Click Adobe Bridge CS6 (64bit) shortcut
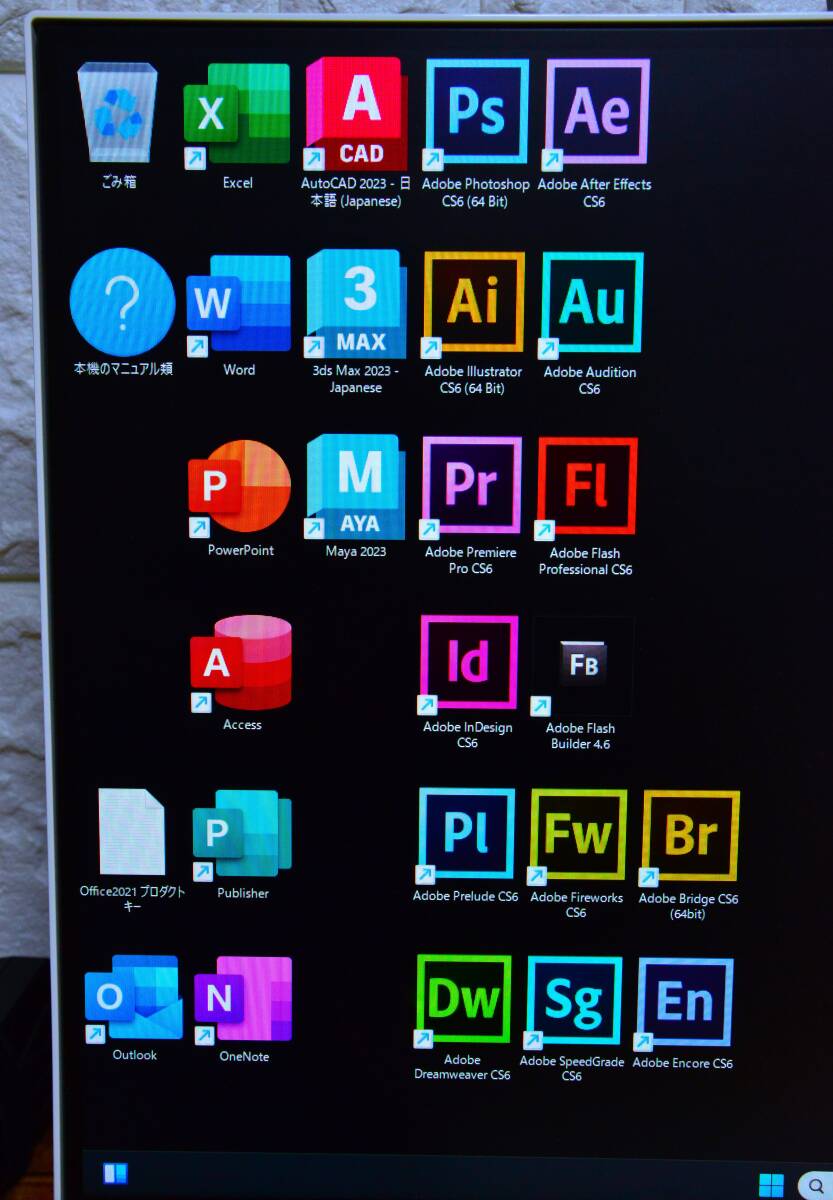 [689, 838]
